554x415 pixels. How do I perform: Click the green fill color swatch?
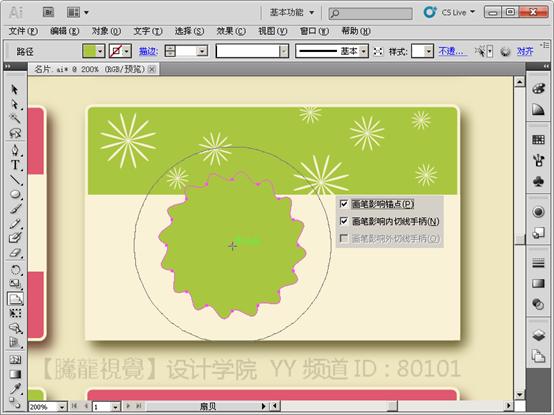pyautogui.click(x=89, y=52)
